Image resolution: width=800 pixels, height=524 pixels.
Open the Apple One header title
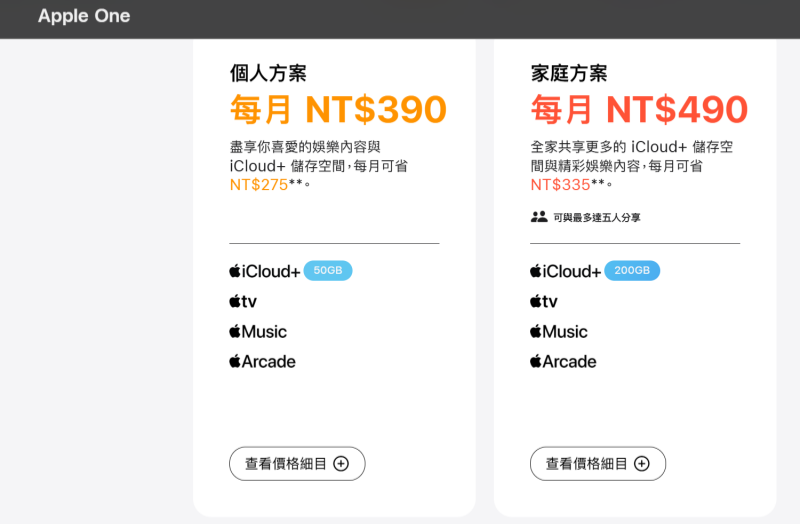pyautogui.click(x=84, y=16)
